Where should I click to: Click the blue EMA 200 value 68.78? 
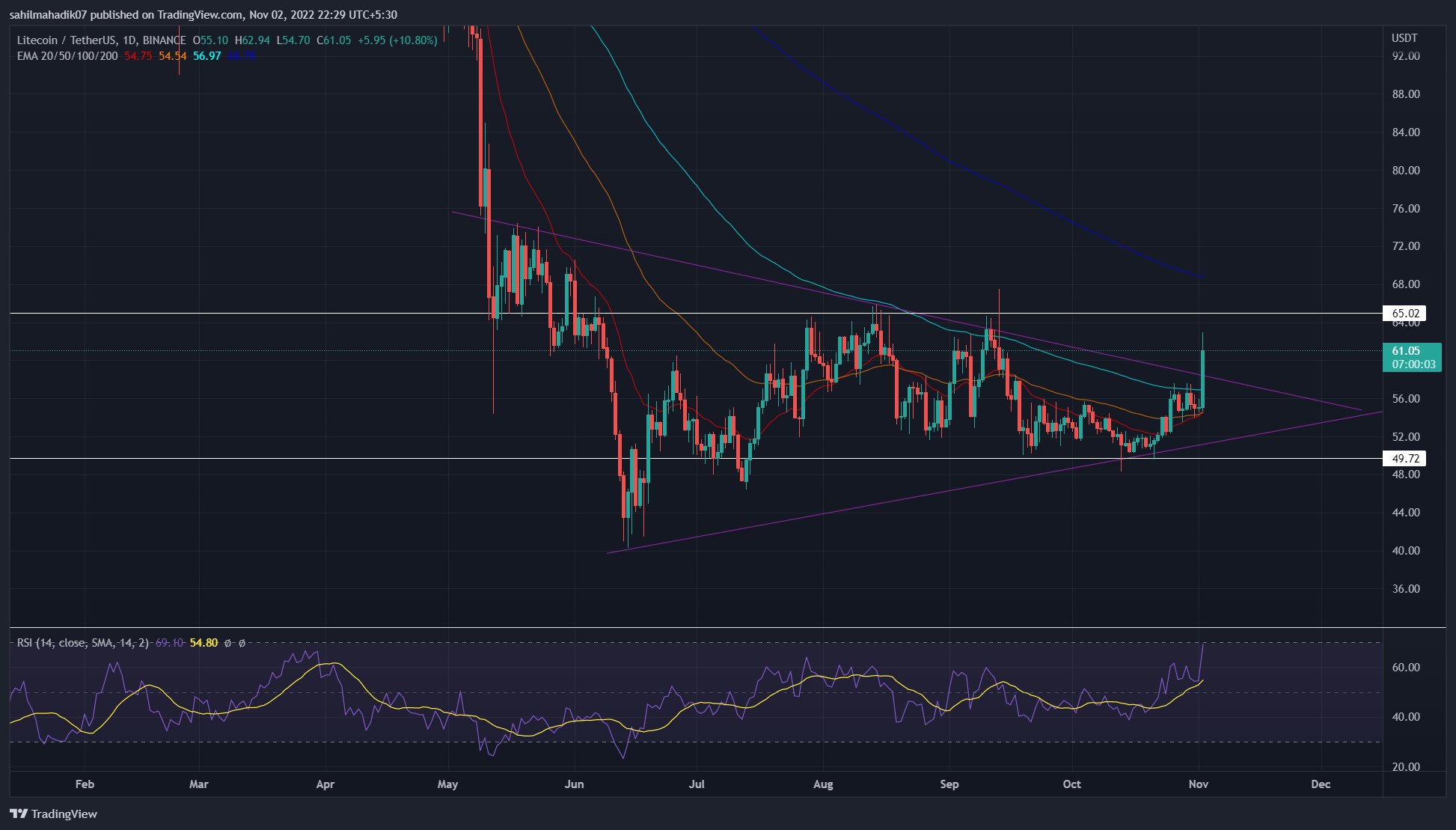[241, 56]
